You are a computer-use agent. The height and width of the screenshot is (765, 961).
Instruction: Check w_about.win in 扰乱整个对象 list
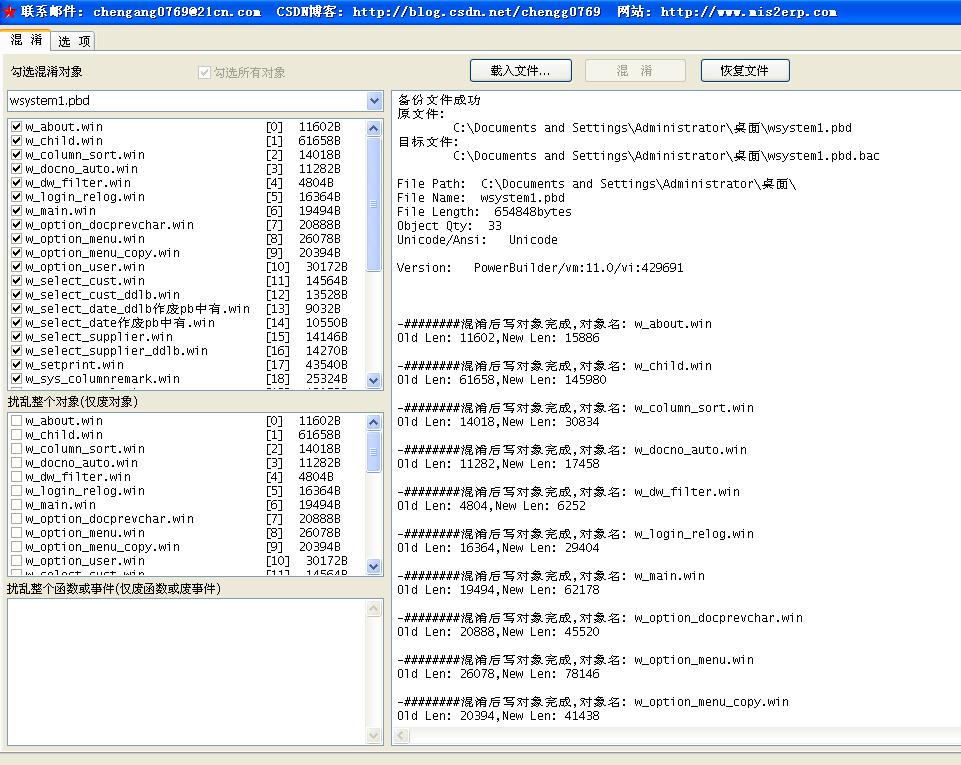(x=17, y=421)
